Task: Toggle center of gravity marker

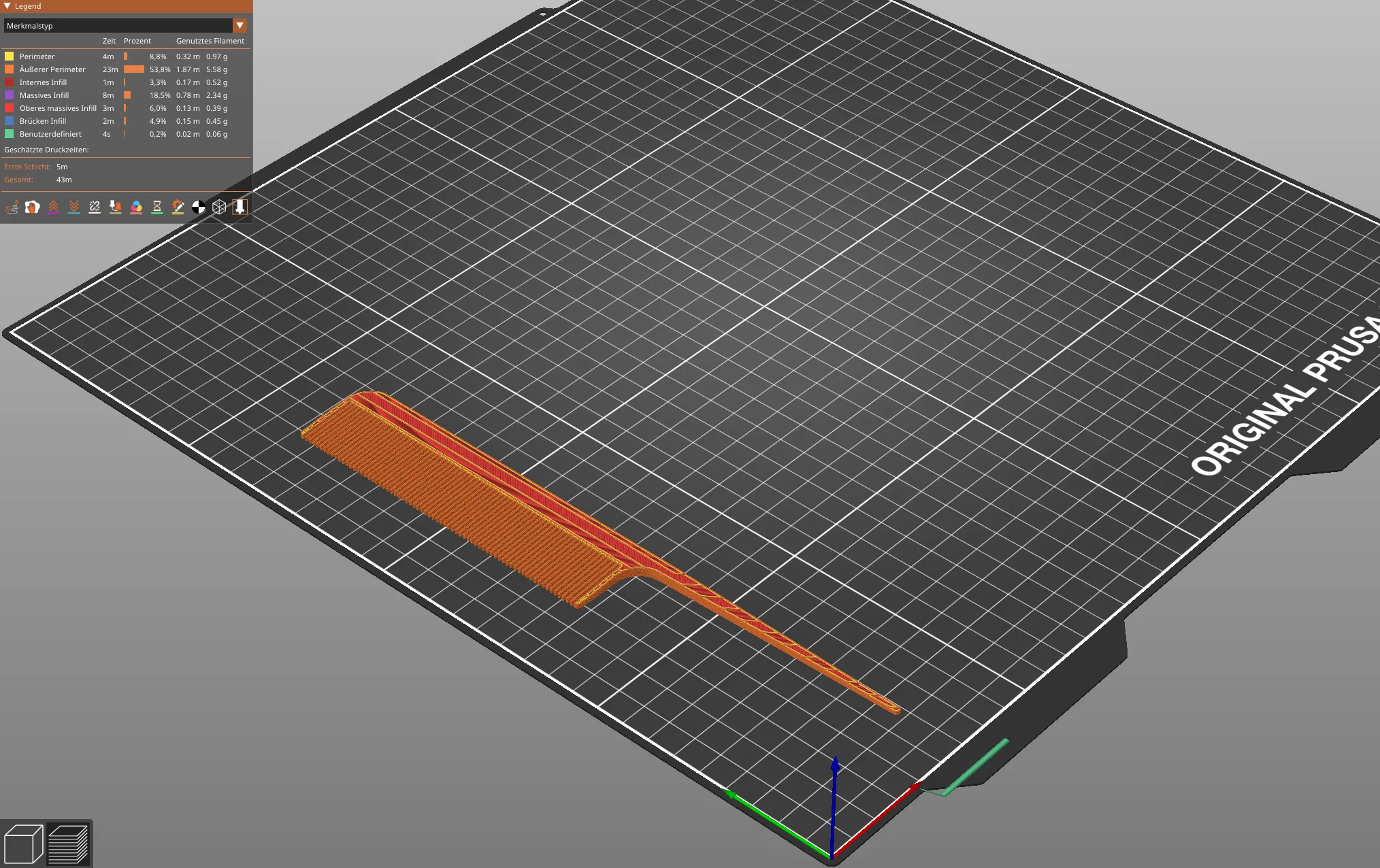Action: pos(199,207)
